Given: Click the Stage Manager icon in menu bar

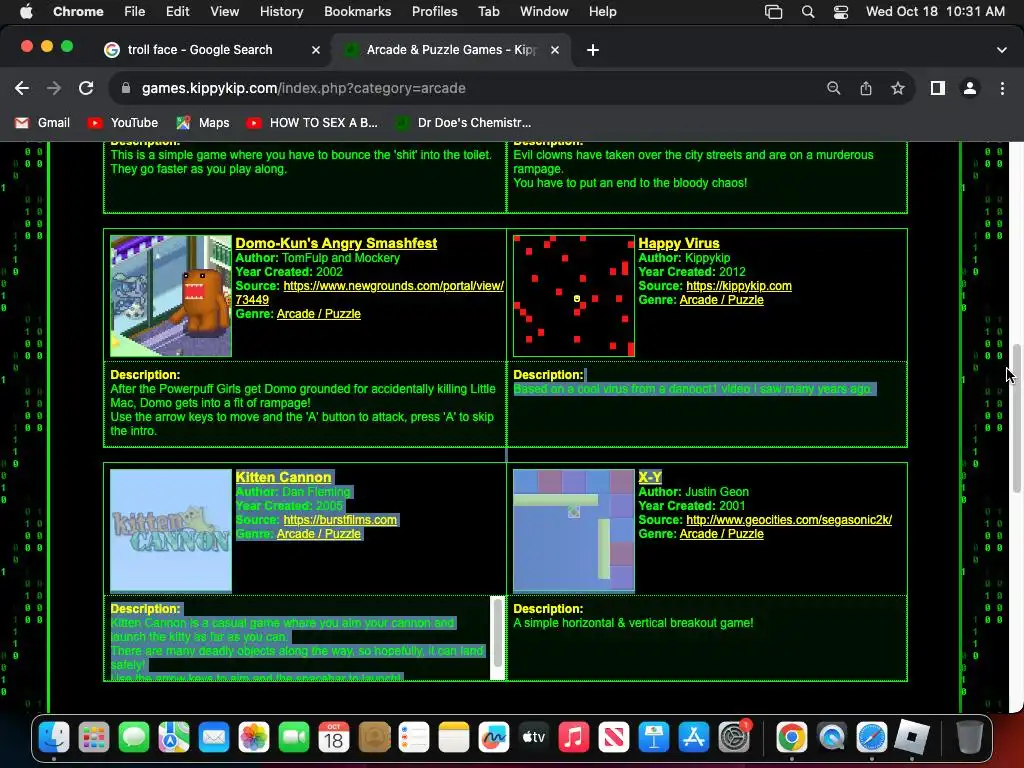Looking at the screenshot, I should tap(773, 12).
